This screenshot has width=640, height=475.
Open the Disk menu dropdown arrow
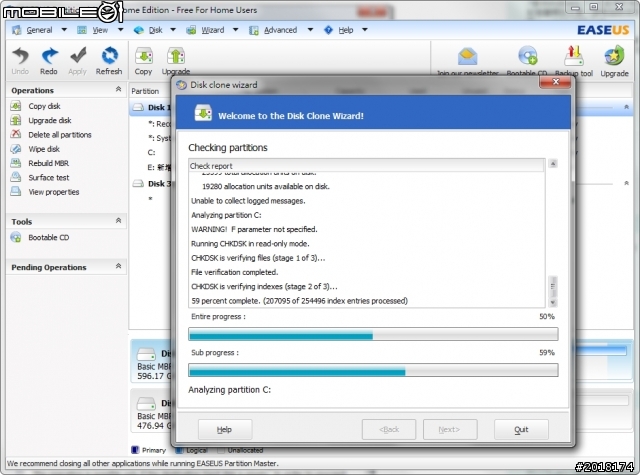[x=173, y=30]
